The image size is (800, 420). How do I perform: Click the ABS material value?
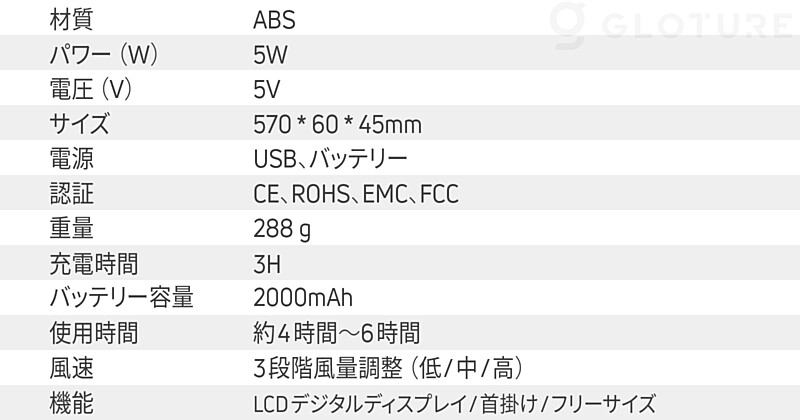coord(274,20)
